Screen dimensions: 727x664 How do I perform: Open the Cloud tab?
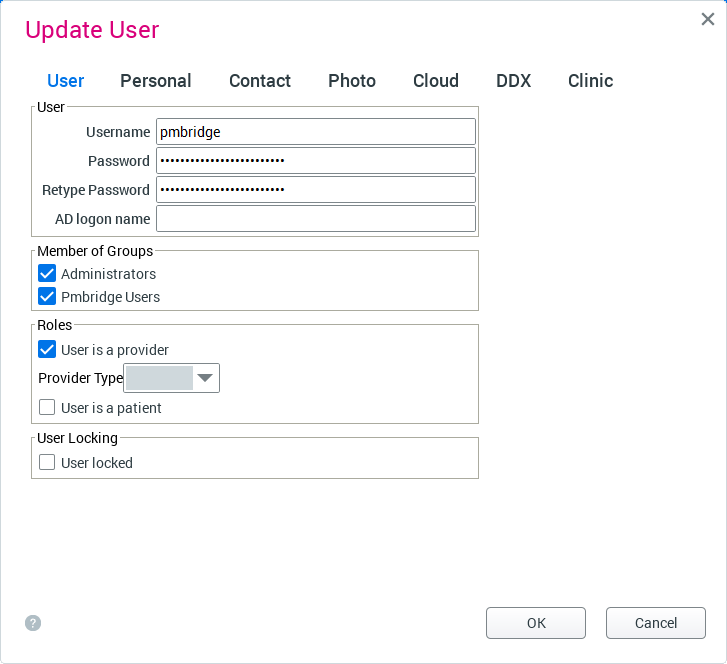pyautogui.click(x=435, y=81)
